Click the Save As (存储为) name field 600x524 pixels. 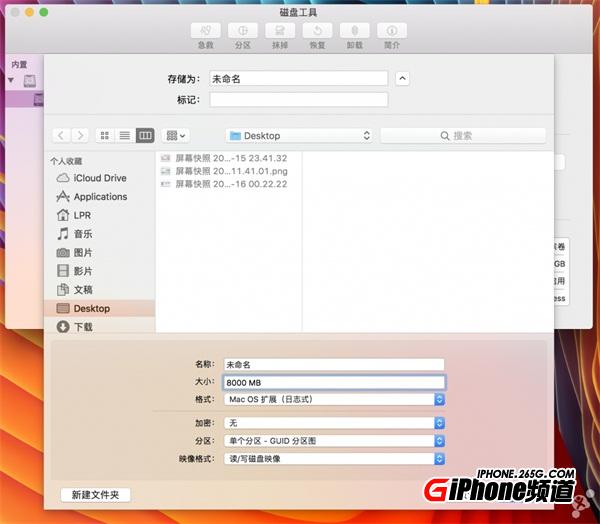298,78
